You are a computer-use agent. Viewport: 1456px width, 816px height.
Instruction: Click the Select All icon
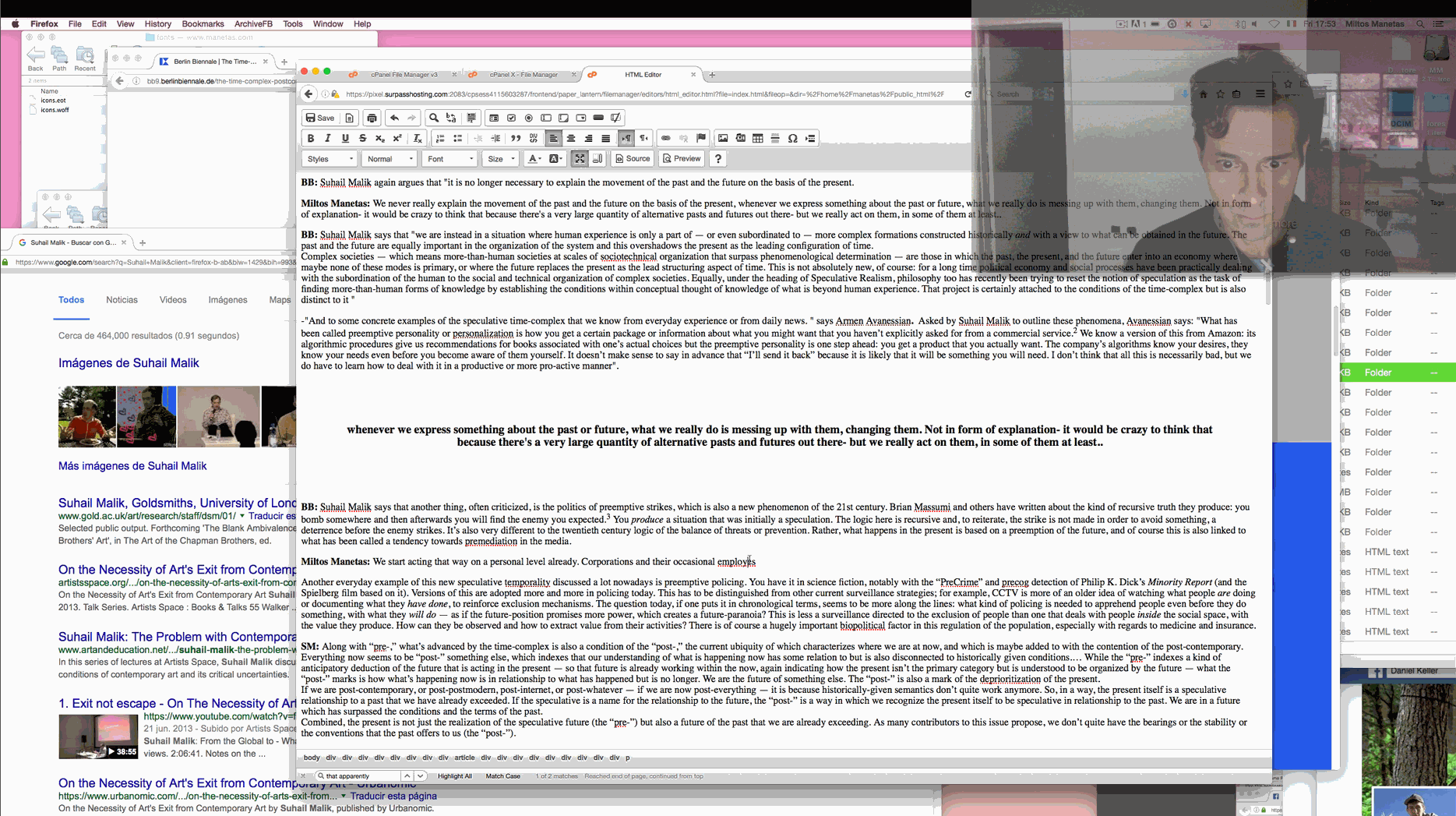coord(471,118)
